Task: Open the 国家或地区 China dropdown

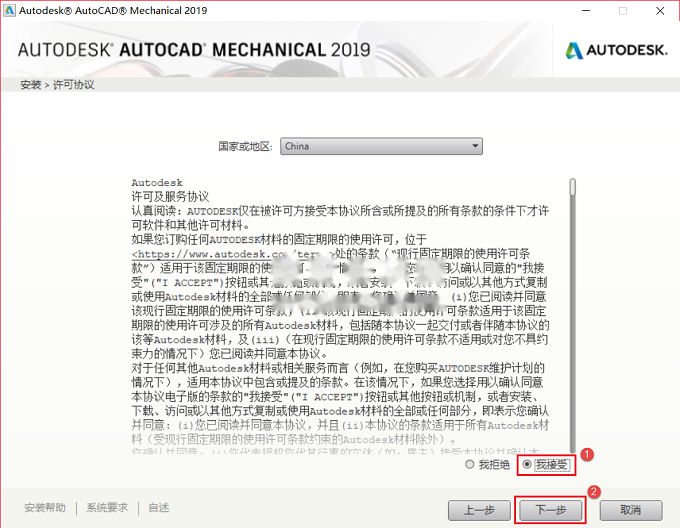Action: tap(381, 146)
